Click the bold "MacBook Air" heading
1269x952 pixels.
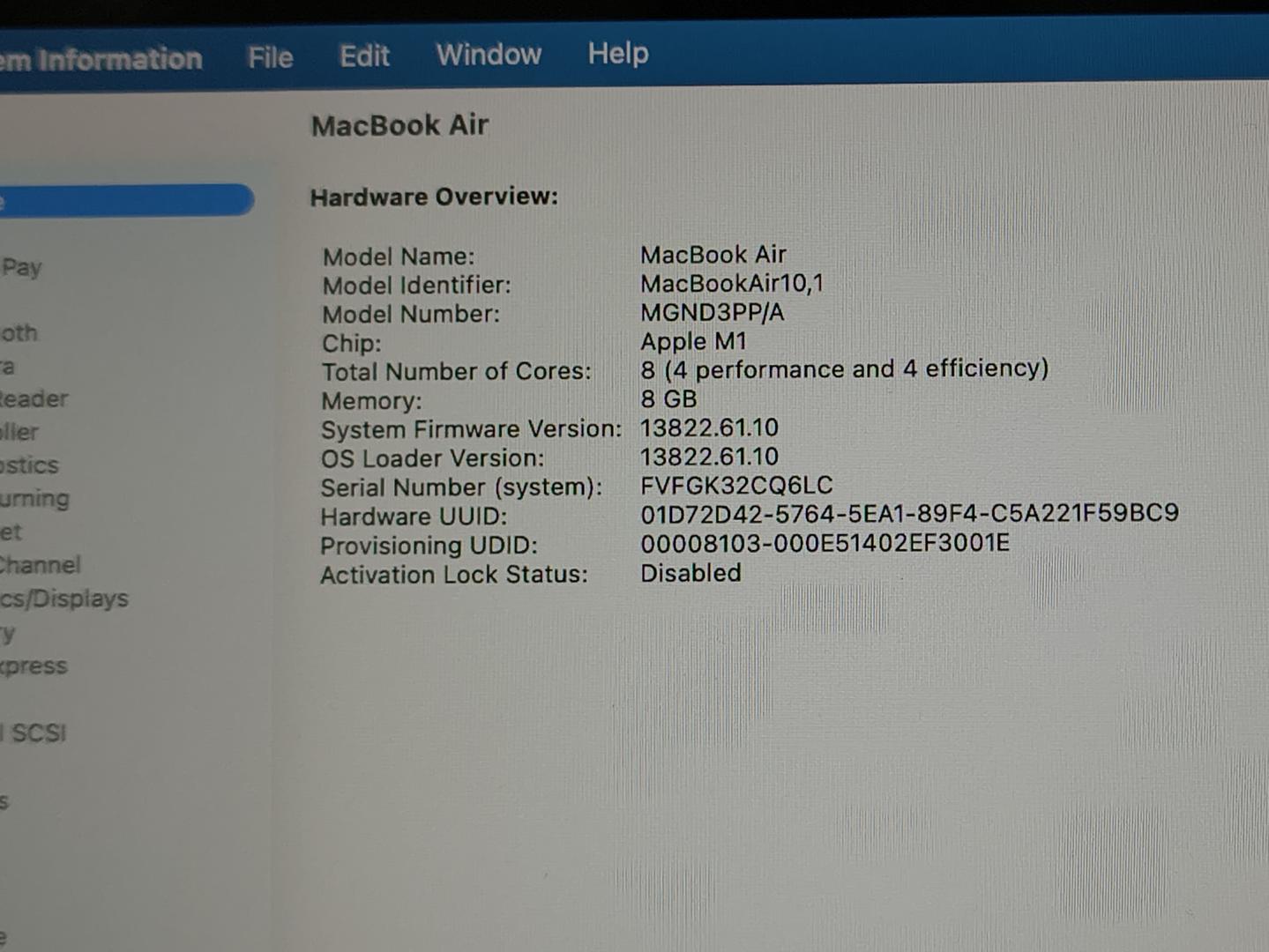pyautogui.click(x=399, y=126)
